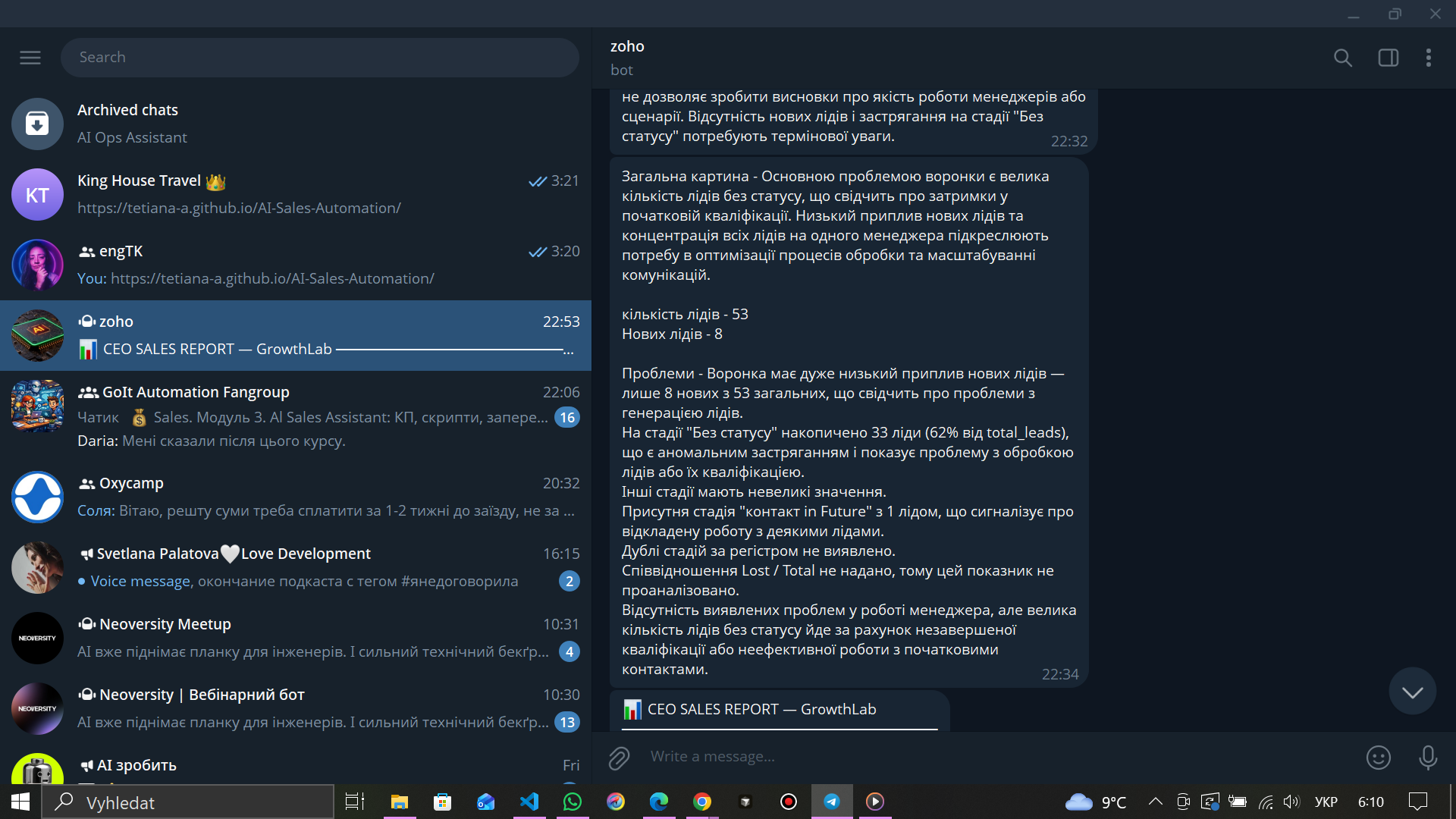Click the red record app taskbar icon
Viewport: 1456px width, 819px height.
tap(789, 802)
